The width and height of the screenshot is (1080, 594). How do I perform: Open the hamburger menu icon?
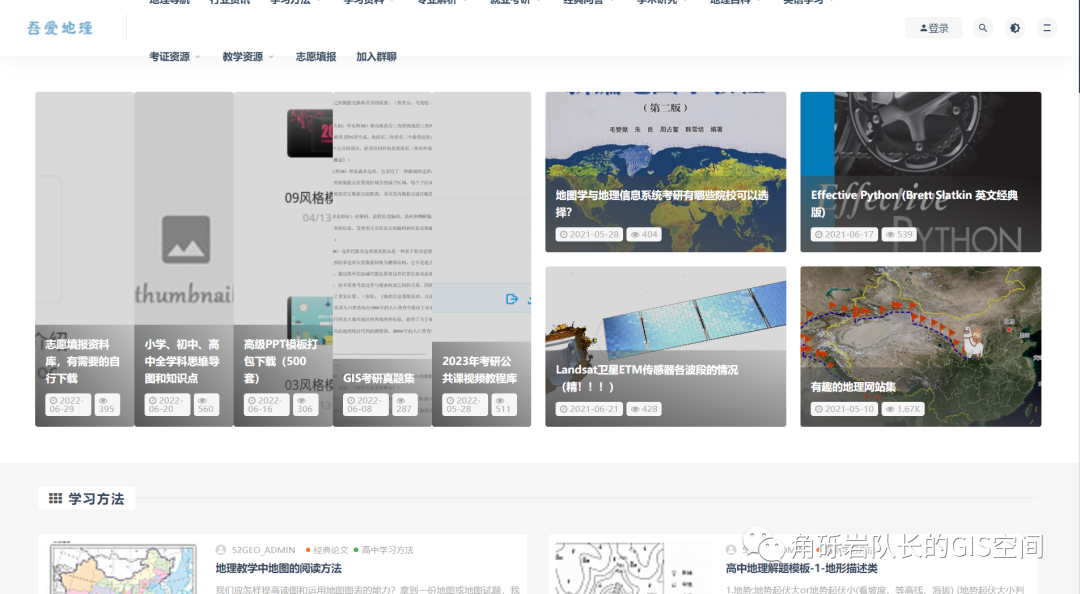(x=1047, y=28)
